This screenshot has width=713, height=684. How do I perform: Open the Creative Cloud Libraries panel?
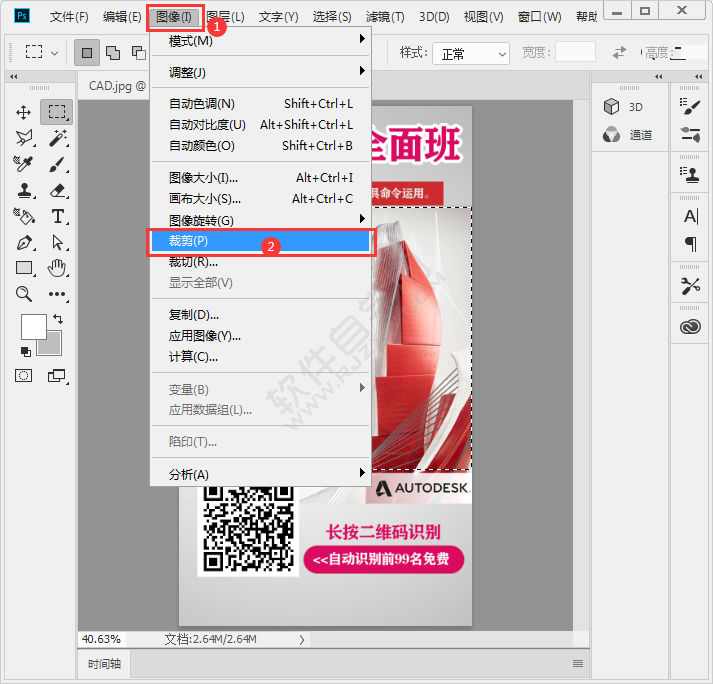click(x=690, y=327)
